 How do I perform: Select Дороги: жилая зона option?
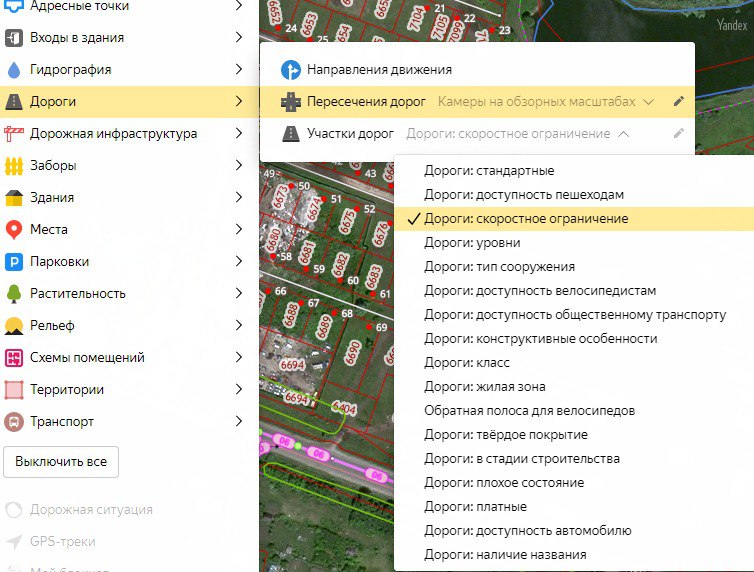pyautogui.click(x=574, y=387)
